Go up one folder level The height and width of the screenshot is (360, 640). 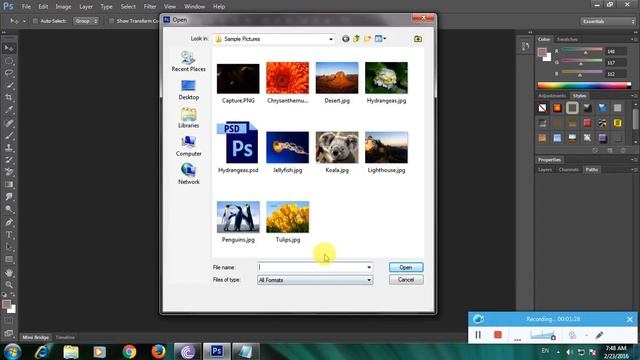[x=357, y=39]
